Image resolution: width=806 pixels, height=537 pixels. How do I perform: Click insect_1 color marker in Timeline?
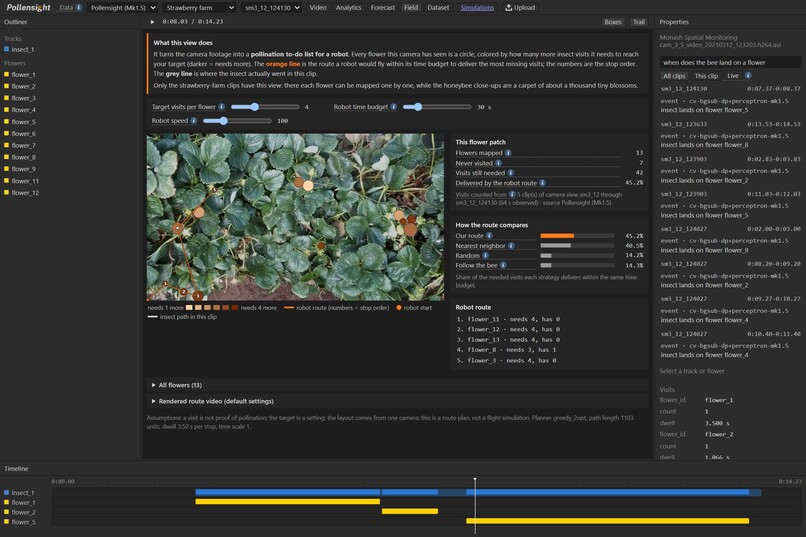pos(7,492)
